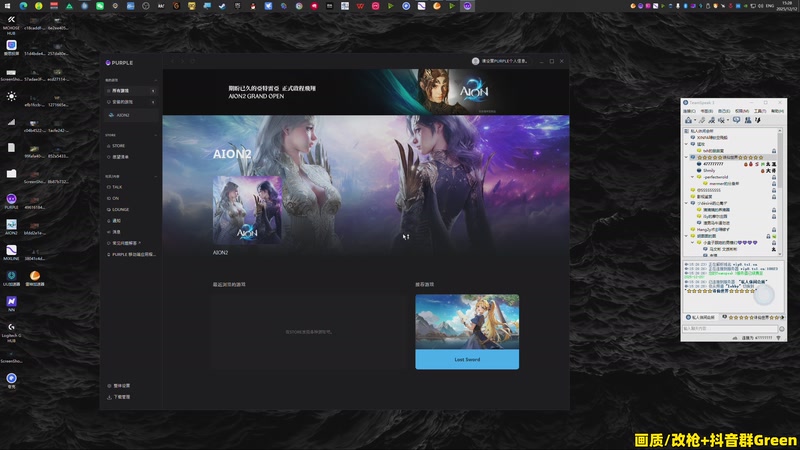Open the AION2 desktop shortcut
This screenshot has width=800, height=450.
pyautogui.click(x=11, y=227)
